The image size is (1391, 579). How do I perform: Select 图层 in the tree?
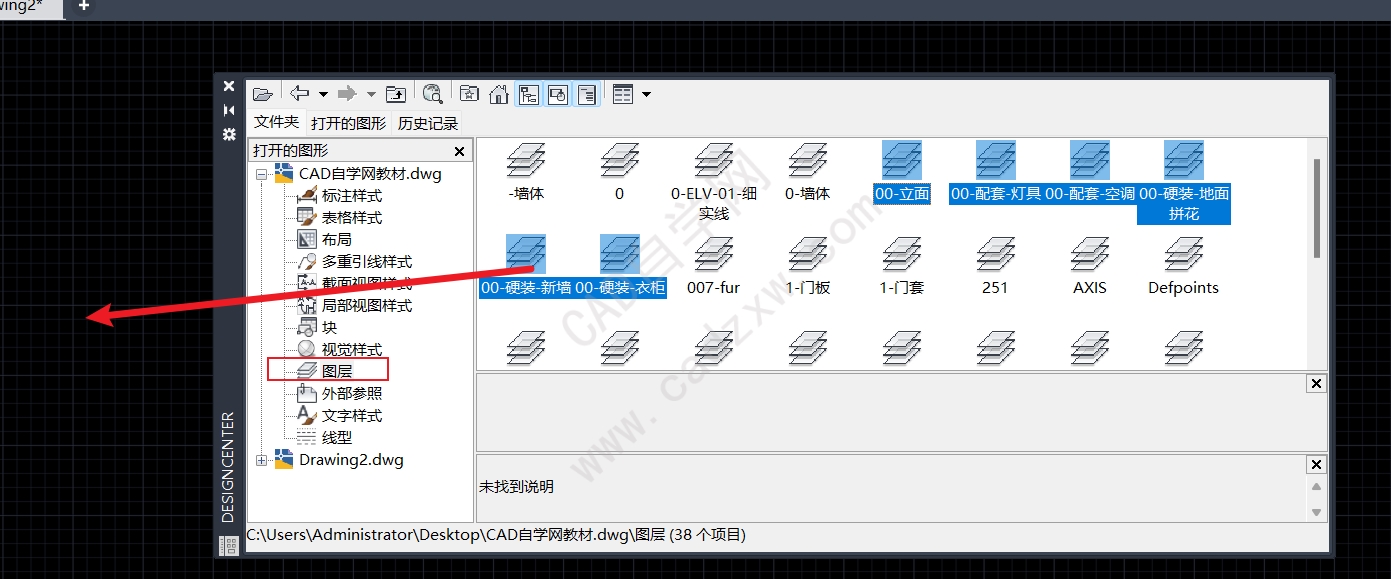[x=337, y=371]
